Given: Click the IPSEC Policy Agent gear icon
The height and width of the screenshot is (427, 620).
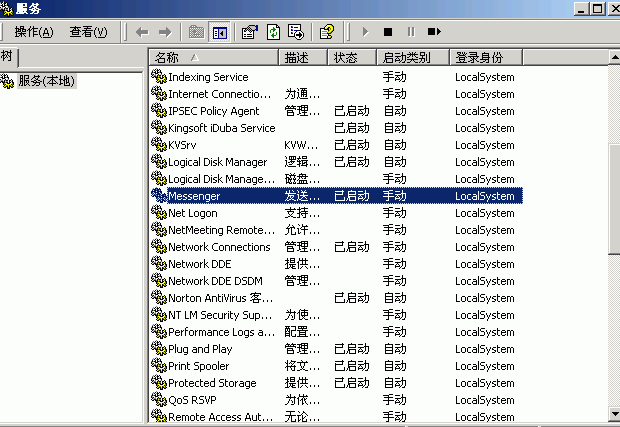Looking at the screenshot, I should point(159,110).
